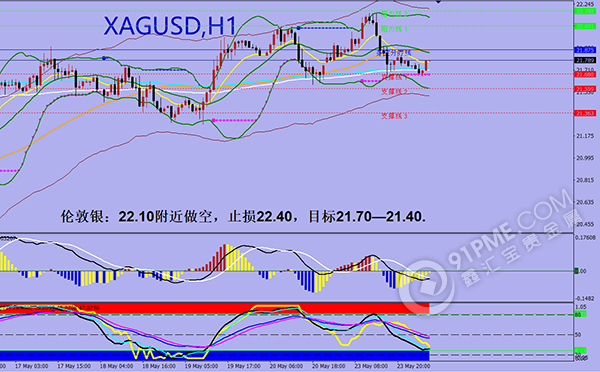
Task: Click the 伦敦银 trading advice text
Action: click(x=243, y=217)
